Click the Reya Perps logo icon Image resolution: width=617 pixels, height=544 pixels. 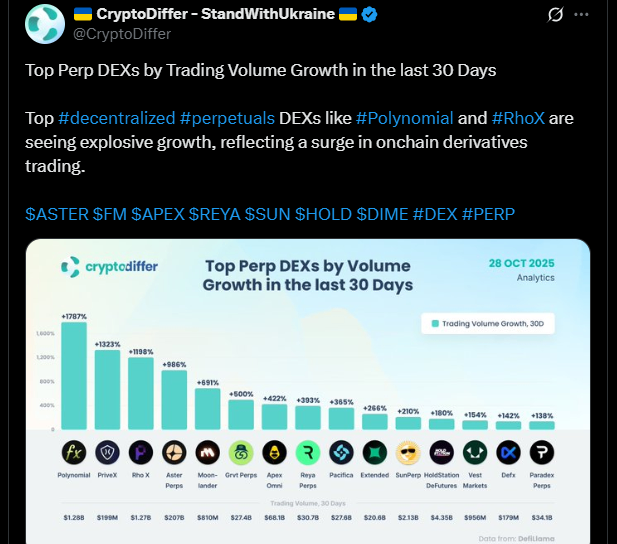pyautogui.click(x=308, y=450)
